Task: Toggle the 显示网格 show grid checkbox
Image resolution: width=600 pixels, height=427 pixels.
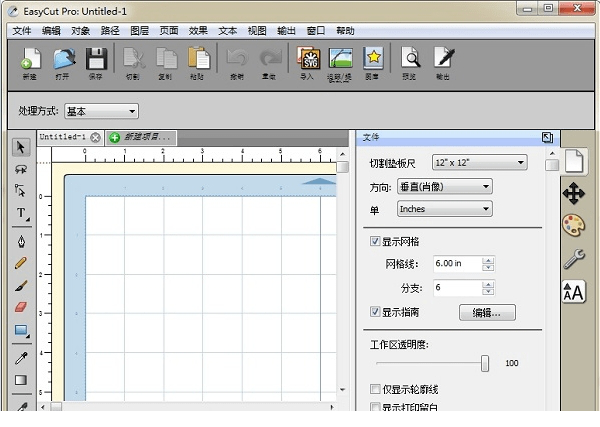Action: coord(375,241)
